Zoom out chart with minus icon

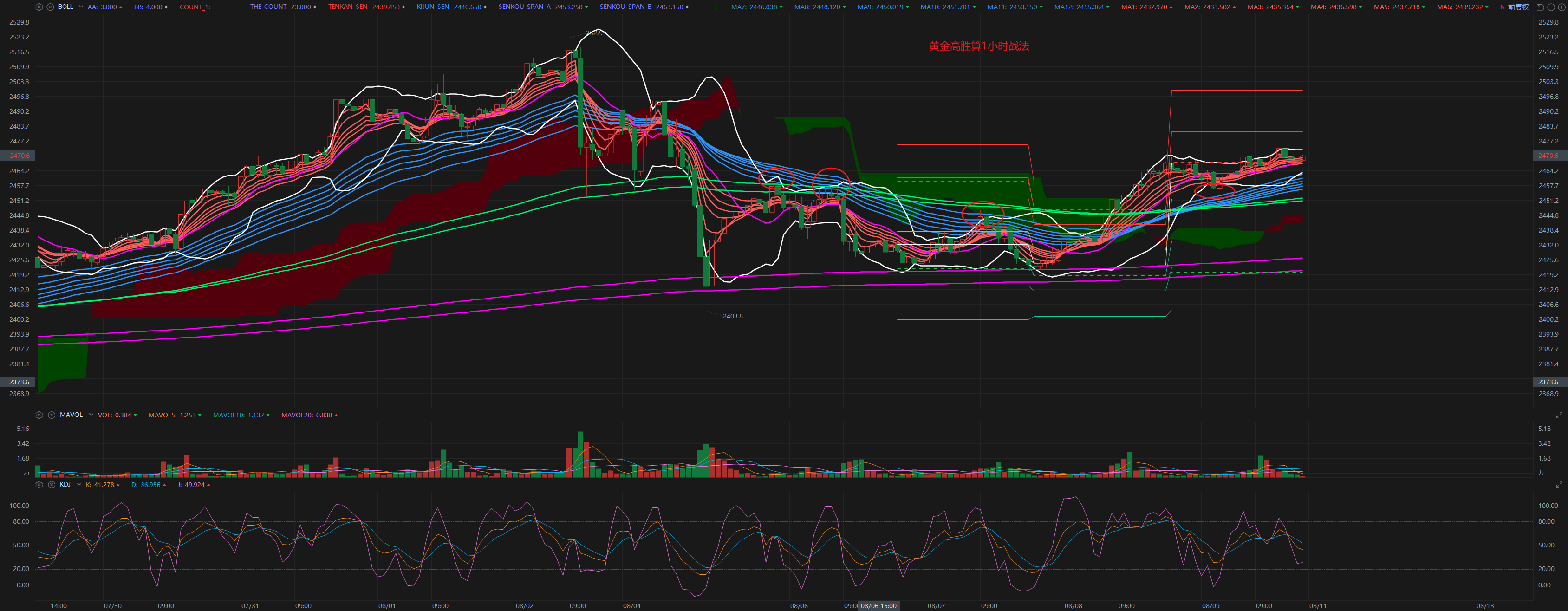[x=1551, y=7]
